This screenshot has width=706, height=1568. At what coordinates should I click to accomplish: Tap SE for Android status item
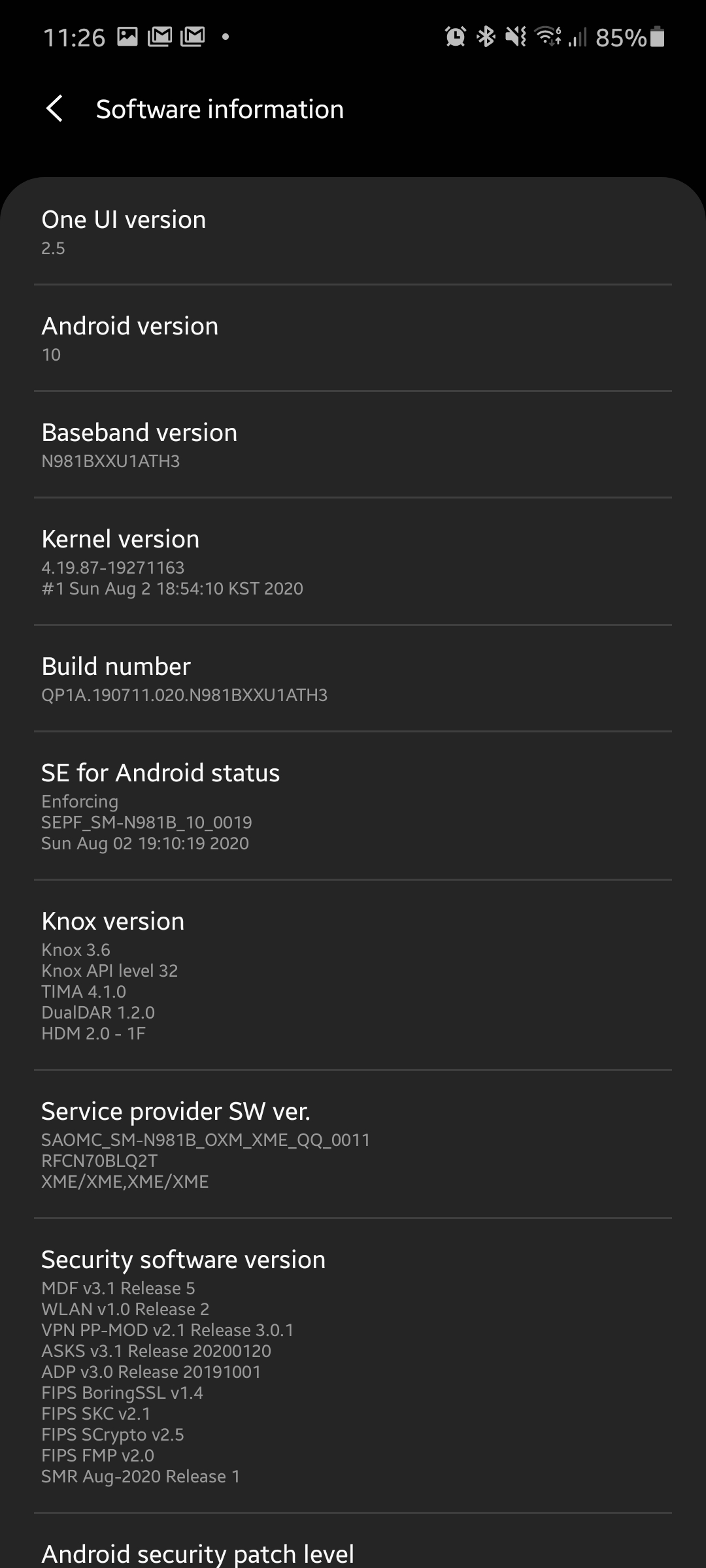[x=353, y=806]
